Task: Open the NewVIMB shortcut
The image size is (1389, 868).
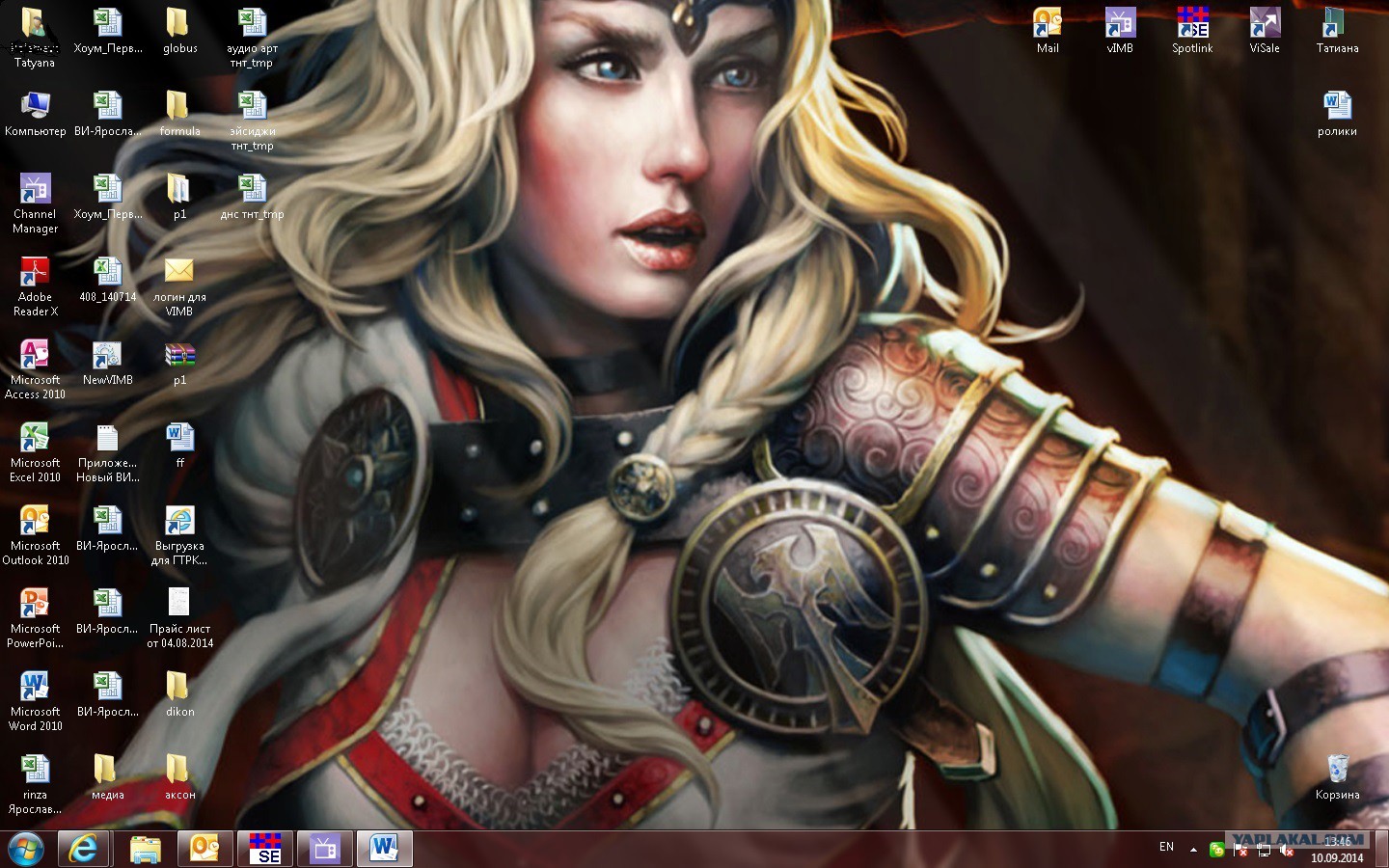Action: click(x=107, y=364)
